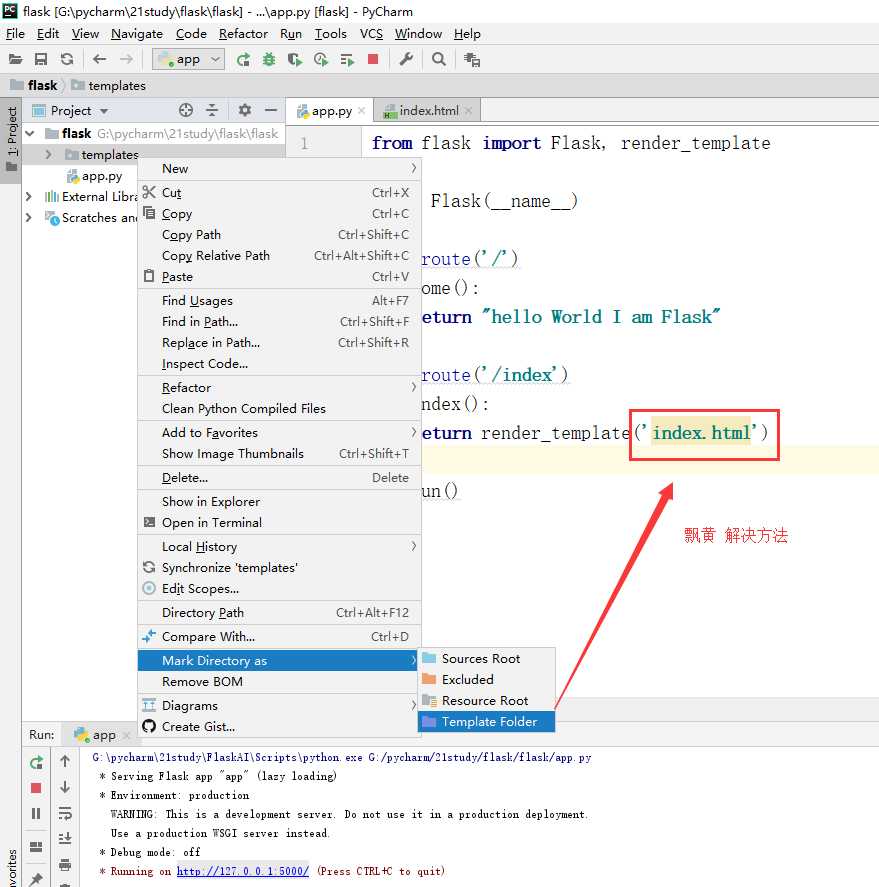
Task: Open the File menu
Action: coord(15,34)
